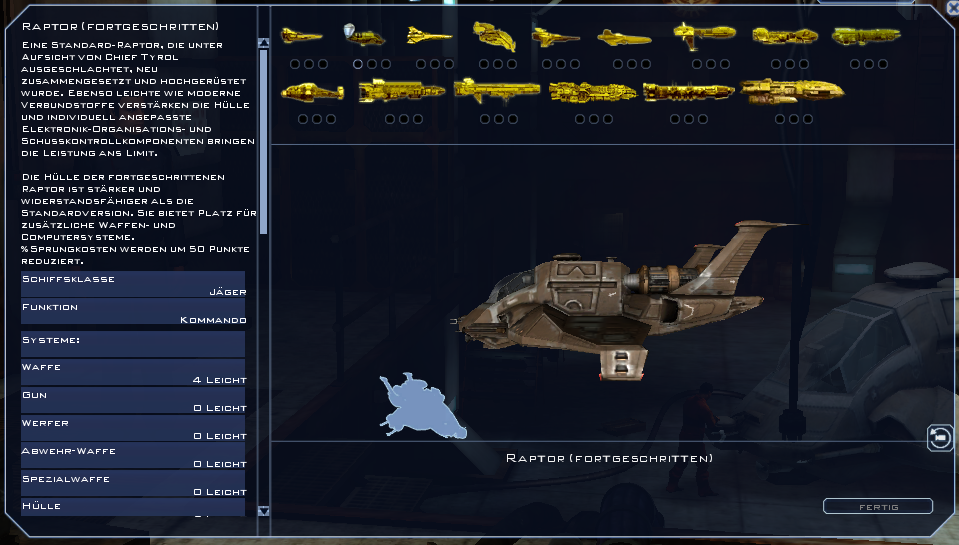Viewport: 959px width, 545px height.
Task: Click the Funktion Kommando row
Action: (x=133, y=313)
